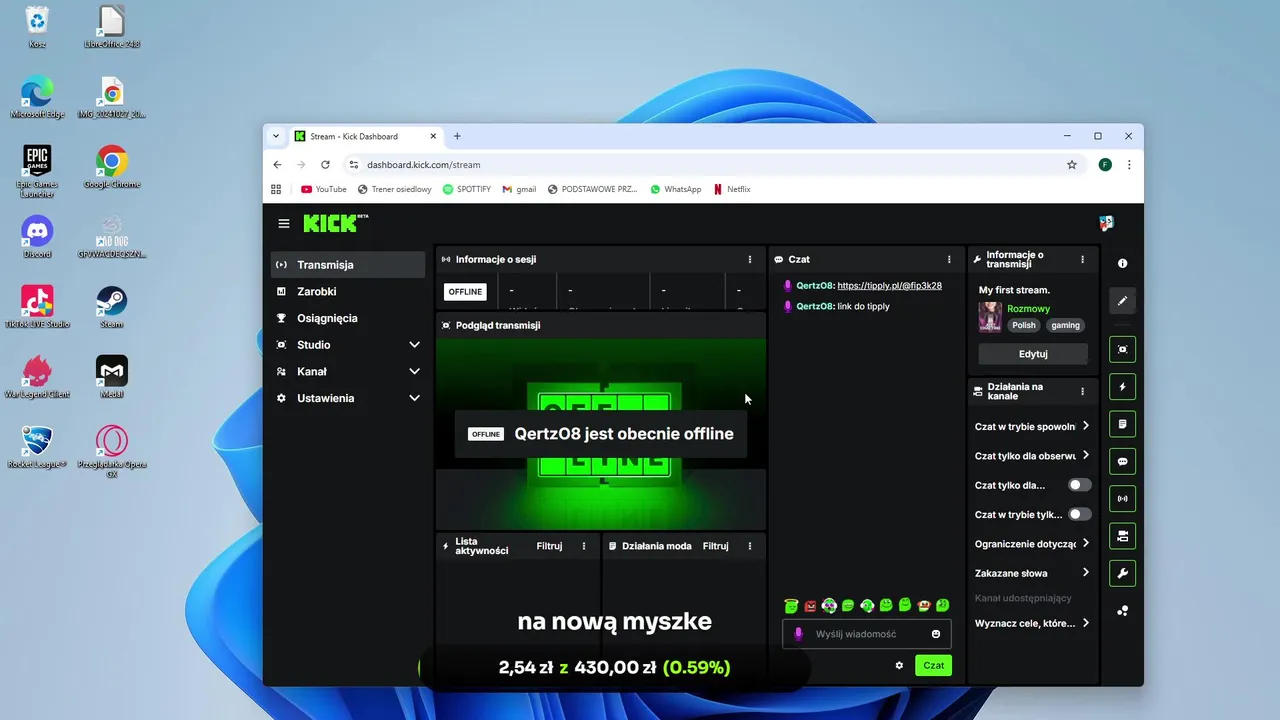Select Transmisja in the sidebar
1280x720 pixels.
tap(348, 265)
